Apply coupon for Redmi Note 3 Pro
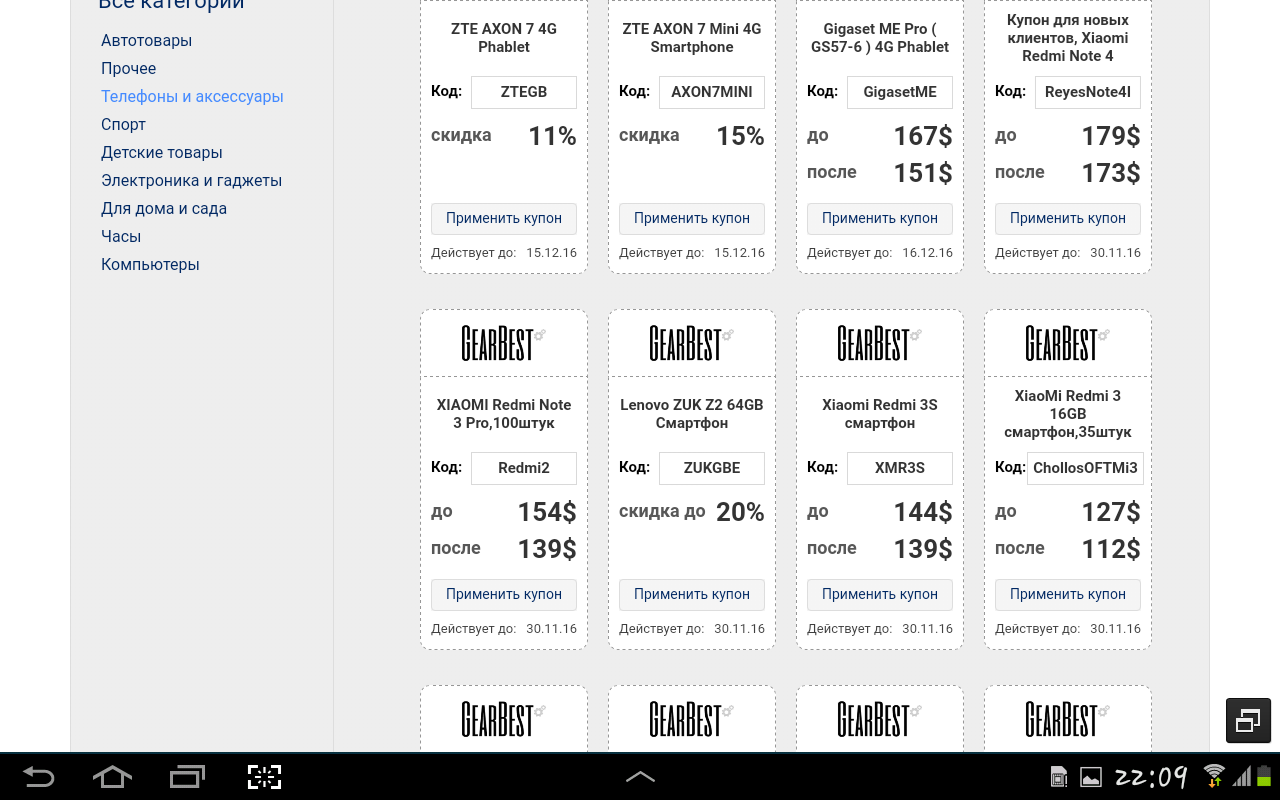 click(504, 594)
